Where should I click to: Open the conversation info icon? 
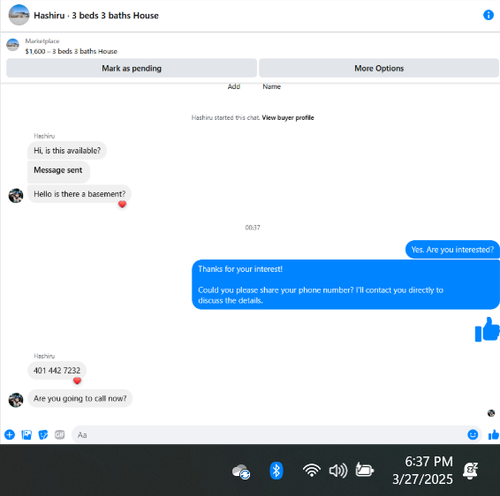pos(488,15)
